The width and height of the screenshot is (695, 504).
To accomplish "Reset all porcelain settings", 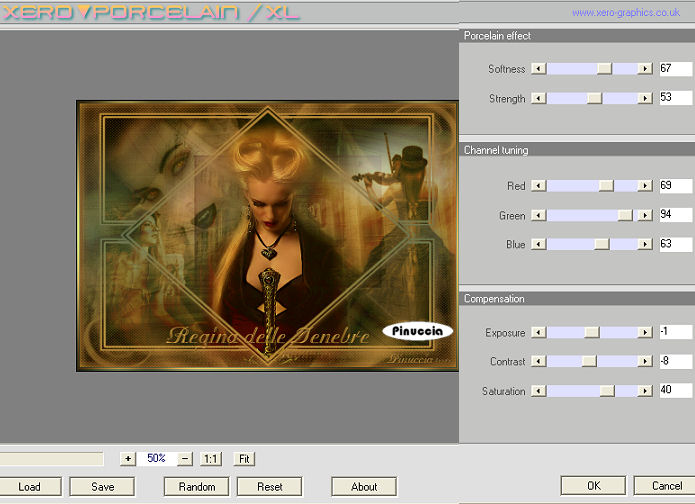I will click(x=270, y=487).
